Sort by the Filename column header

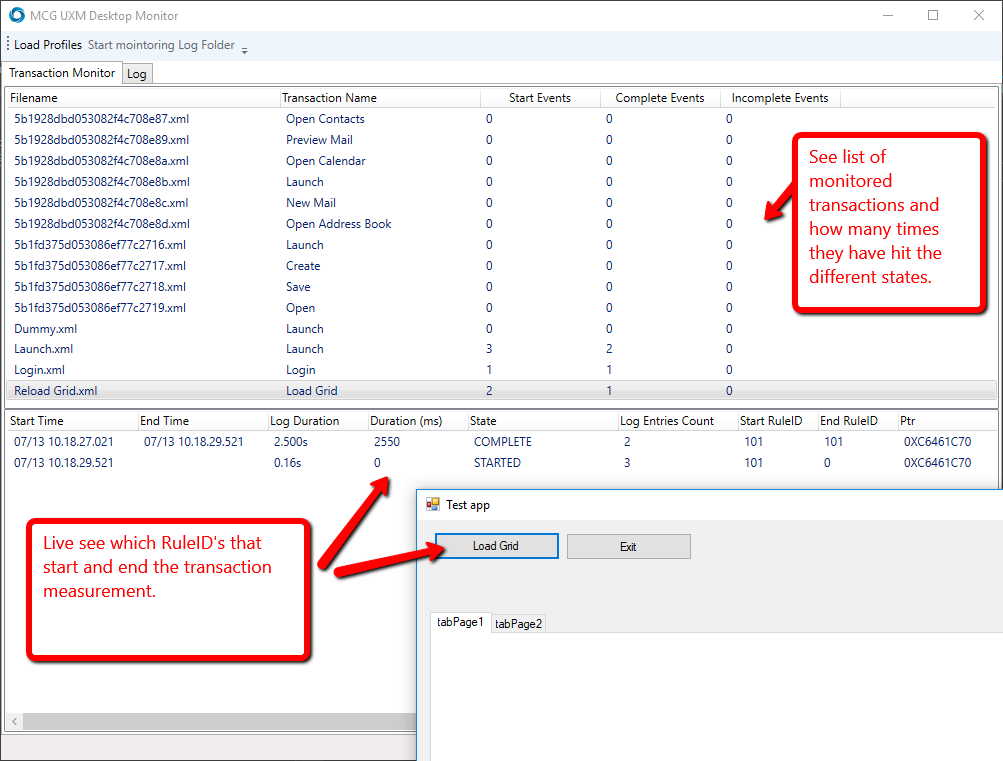coord(34,98)
